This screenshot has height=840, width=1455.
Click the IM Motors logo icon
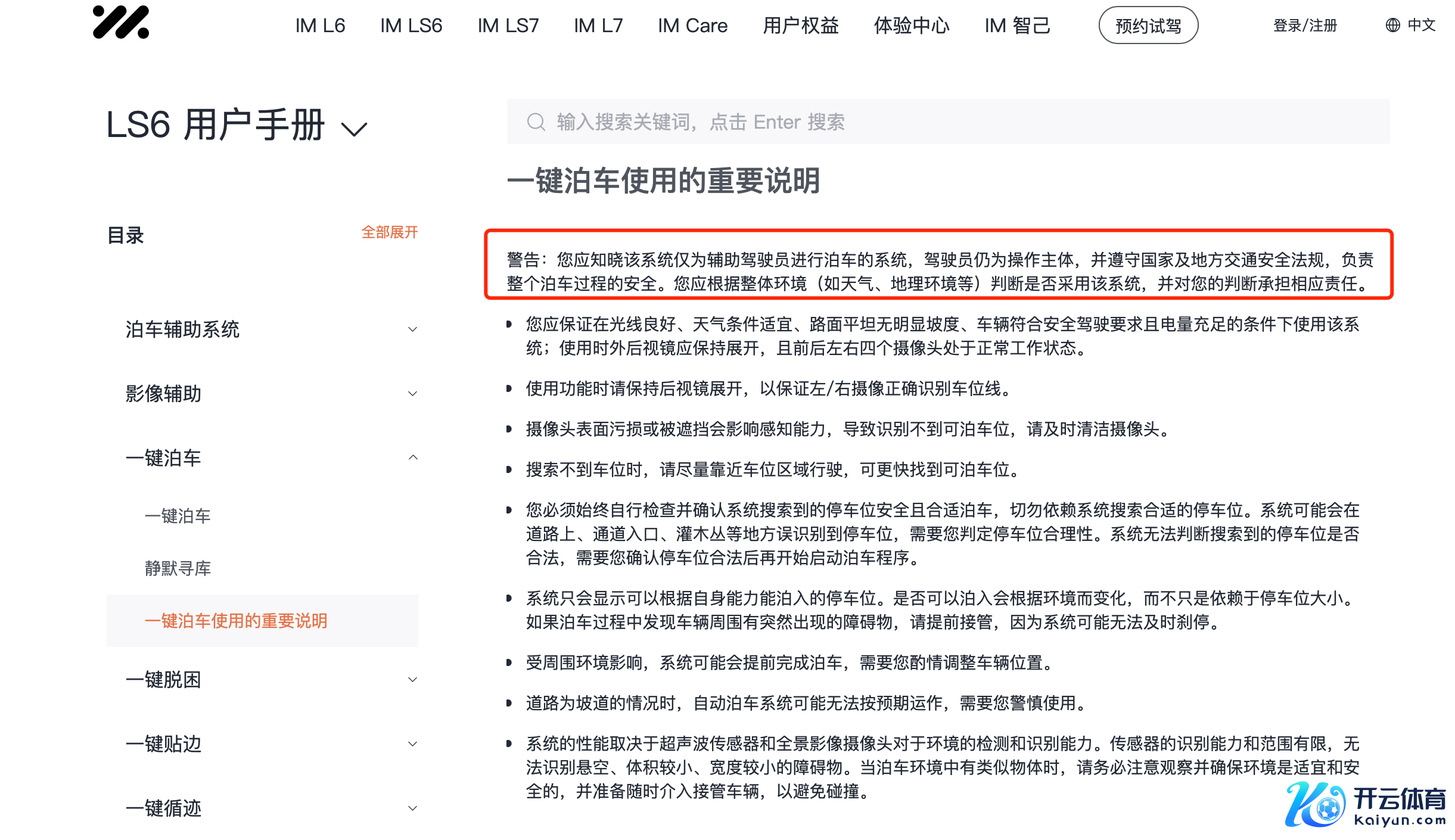120,22
